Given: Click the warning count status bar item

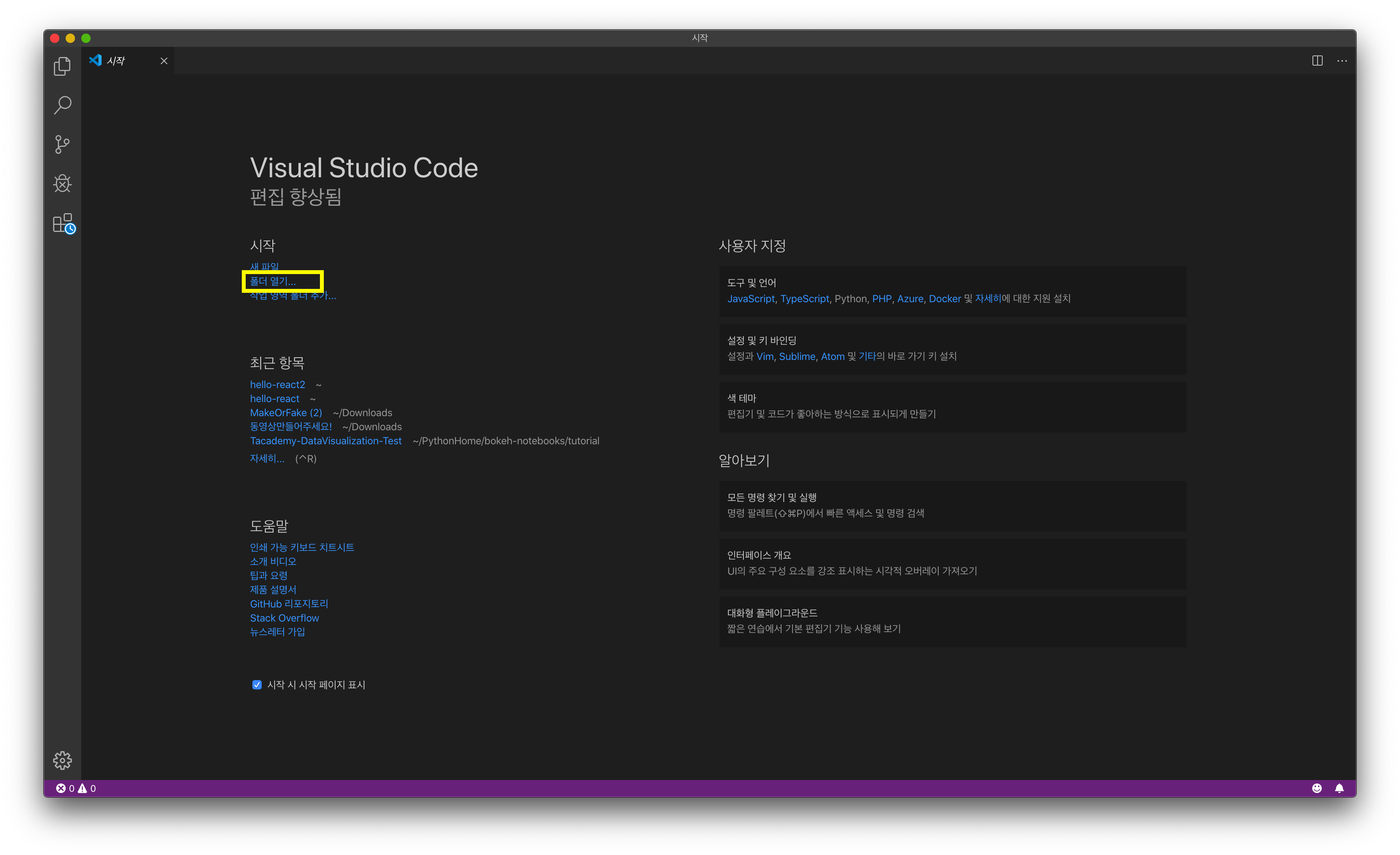Looking at the screenshot, I should click(87, 788).
